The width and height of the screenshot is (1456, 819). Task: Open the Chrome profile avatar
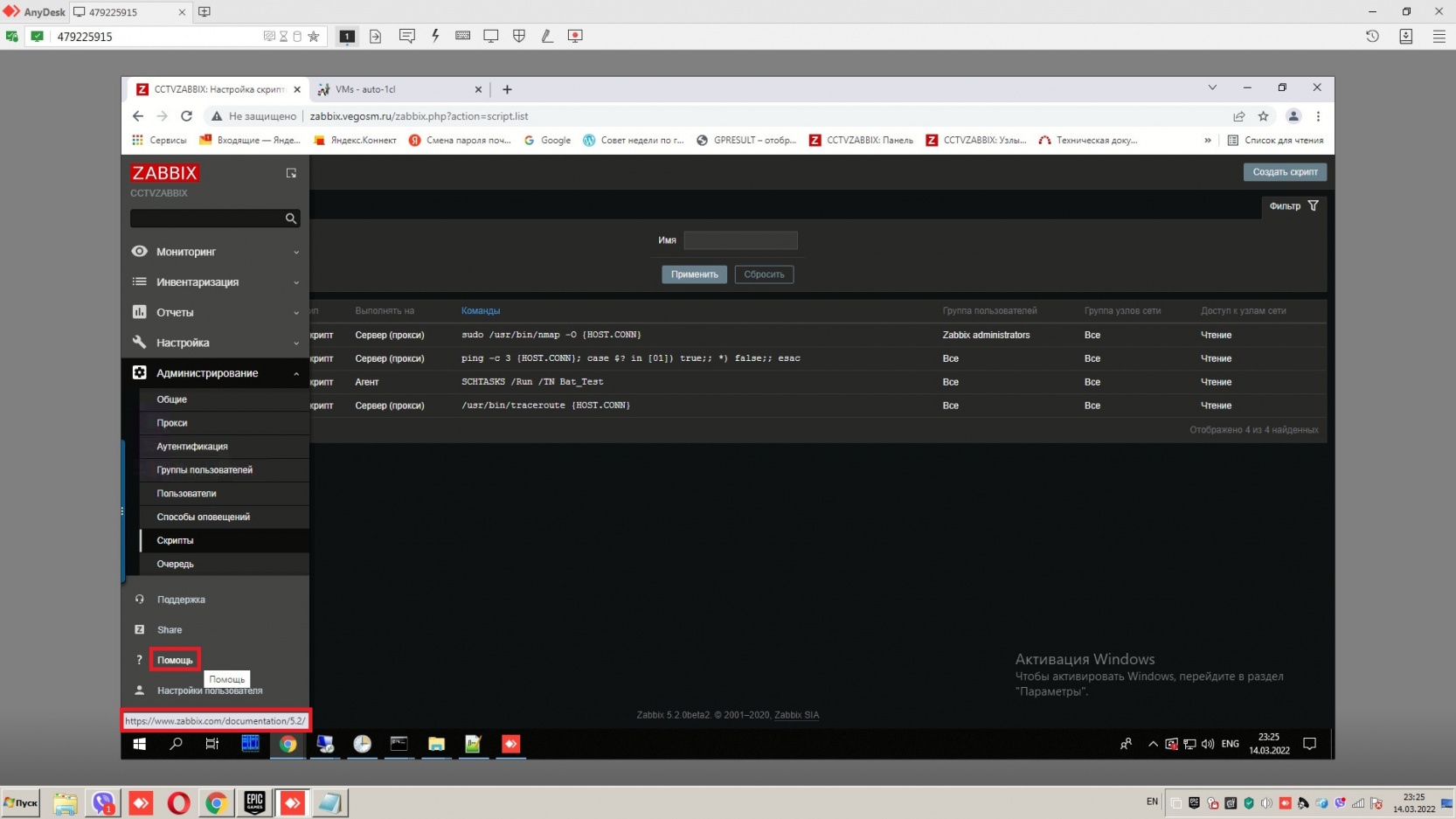click(1293, 116)
